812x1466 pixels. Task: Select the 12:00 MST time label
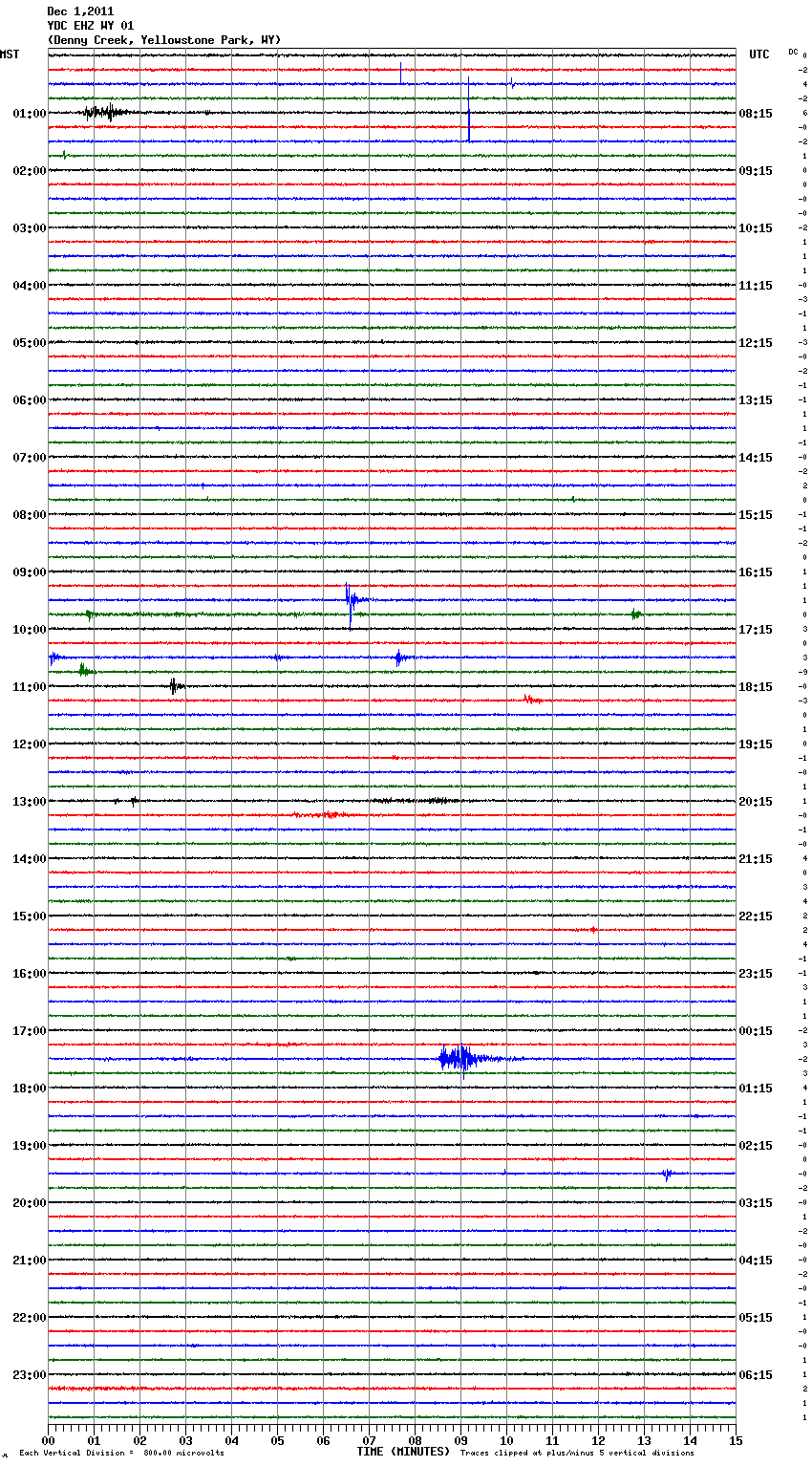click(x=30, y=744)
